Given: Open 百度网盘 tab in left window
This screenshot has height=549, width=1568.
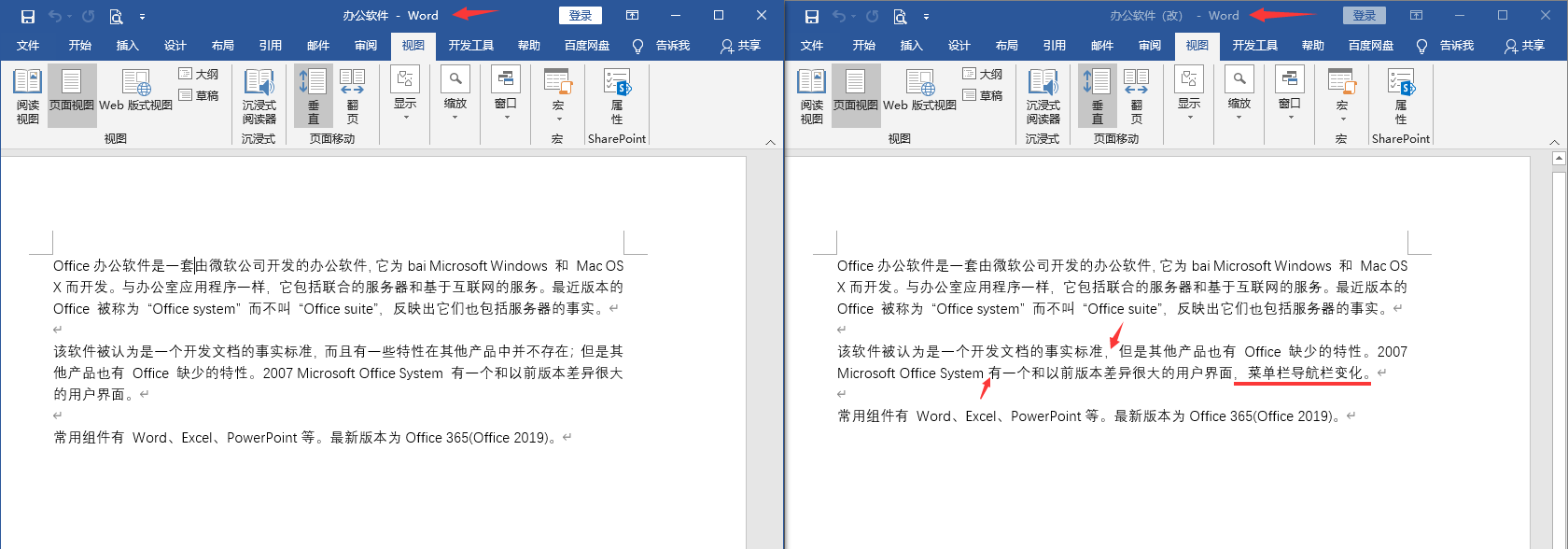Looking at the screenshot, I should click(x=586, y=45).
